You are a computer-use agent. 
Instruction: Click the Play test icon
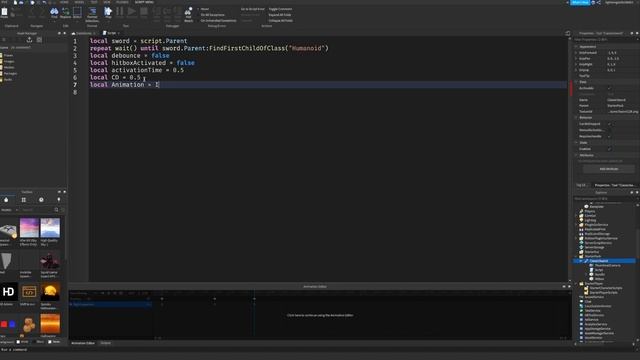[108, 11]
